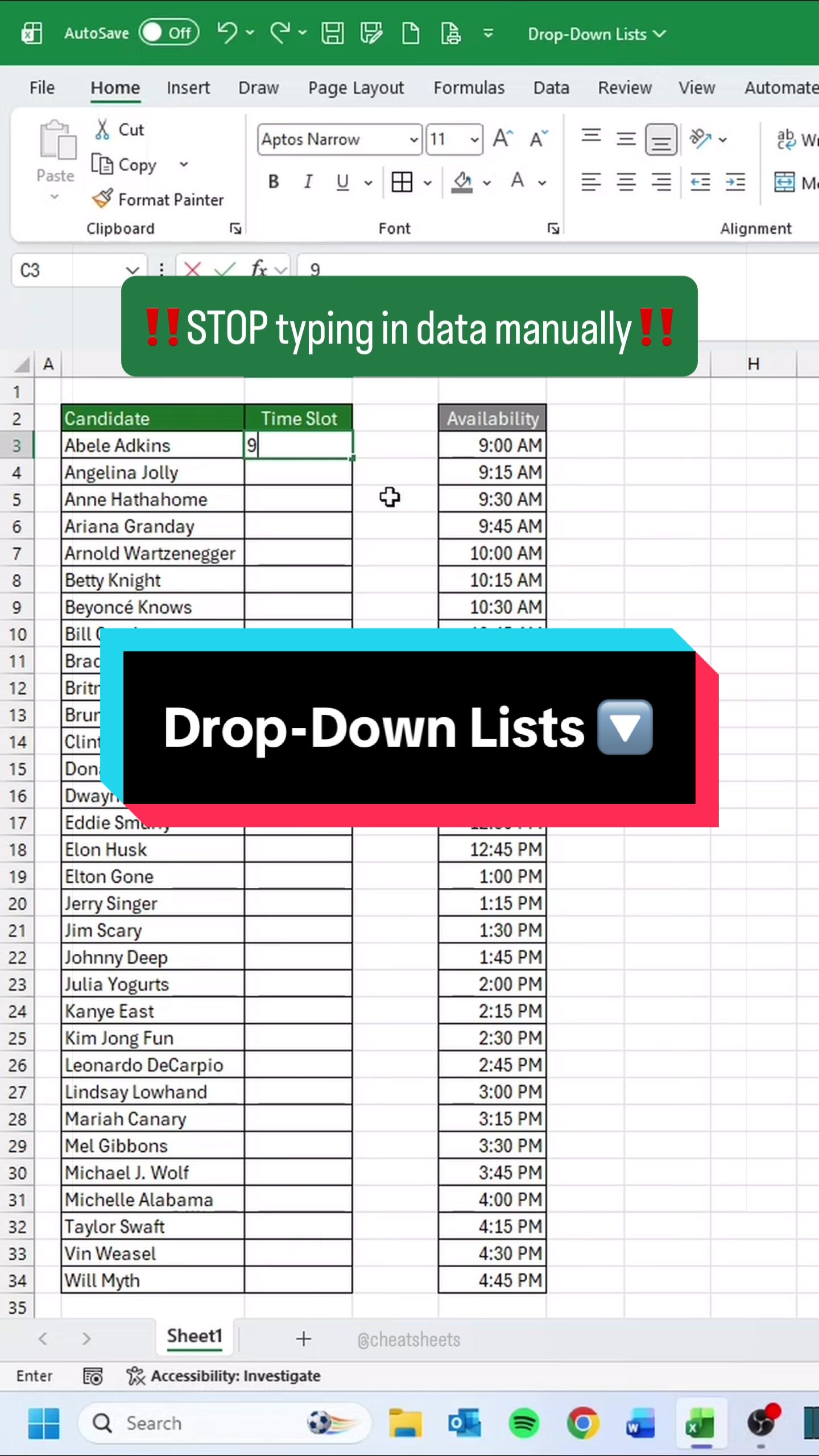The image size is (819, 1456).
Task: Click Accessibility: Investigate in status bar
Action: click(x=224, y=1376)
